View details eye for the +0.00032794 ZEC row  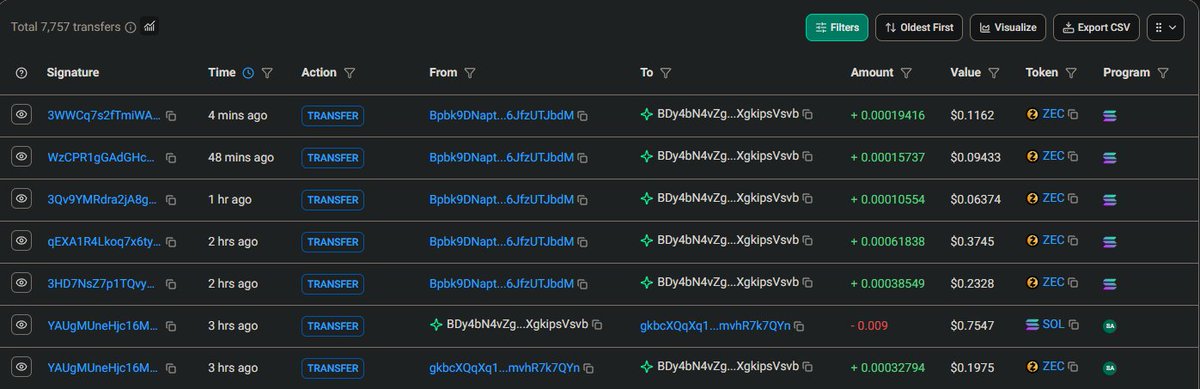(x=21, y=368)
